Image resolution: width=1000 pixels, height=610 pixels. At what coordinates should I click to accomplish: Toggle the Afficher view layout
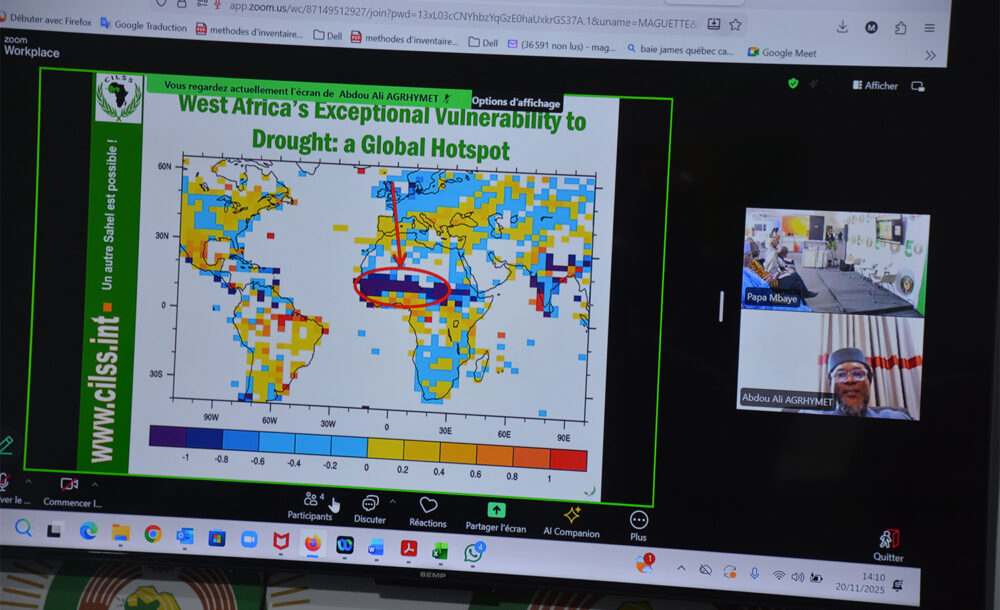point(875,86)
